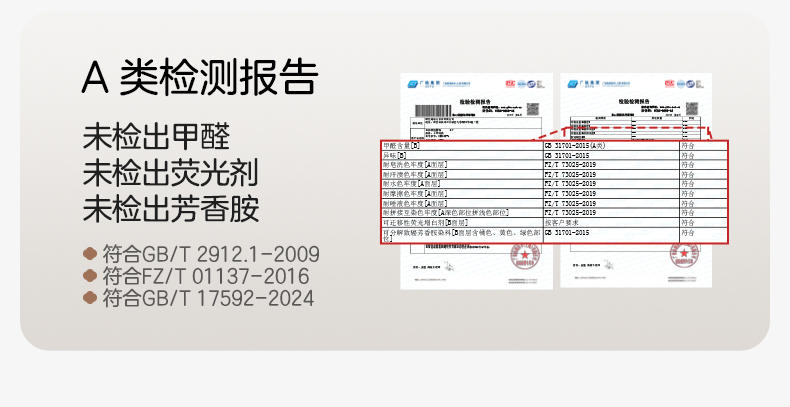Click the '可分解致癌芳香胺染料' row label
The image size is (790, 407).
pos(461,236)
